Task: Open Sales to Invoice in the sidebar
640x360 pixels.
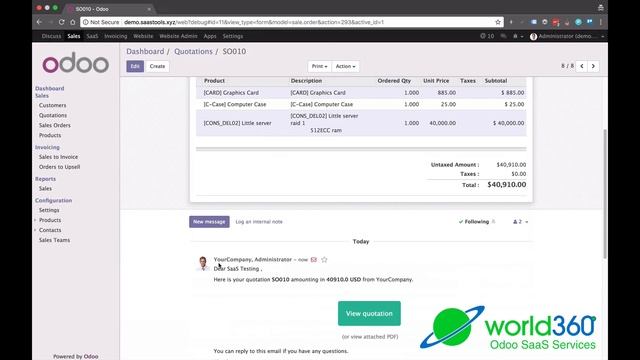Action: click(x=58, y=157)
